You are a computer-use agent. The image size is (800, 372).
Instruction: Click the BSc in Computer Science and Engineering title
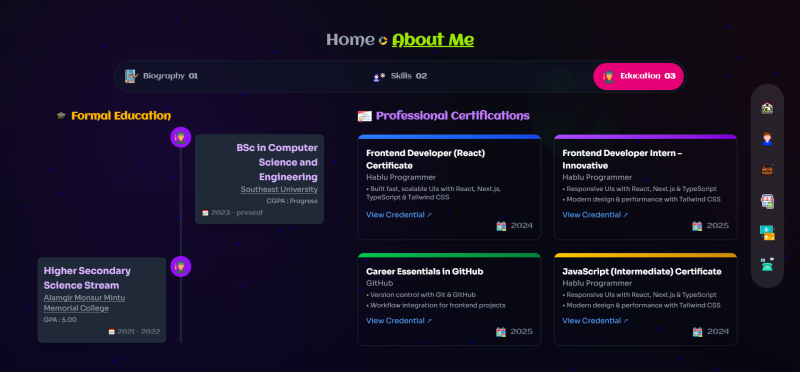click(277, 162)
